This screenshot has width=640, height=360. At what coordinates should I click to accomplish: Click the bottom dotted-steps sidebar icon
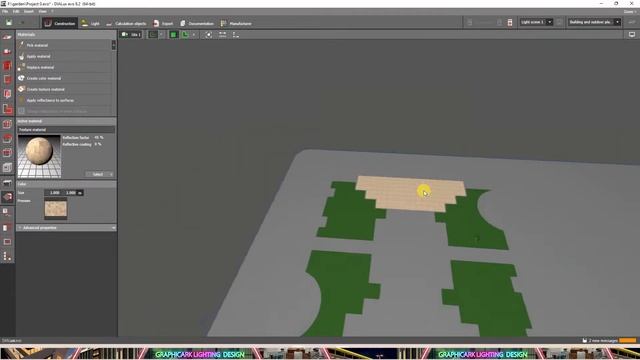click(x=7, y=256)
